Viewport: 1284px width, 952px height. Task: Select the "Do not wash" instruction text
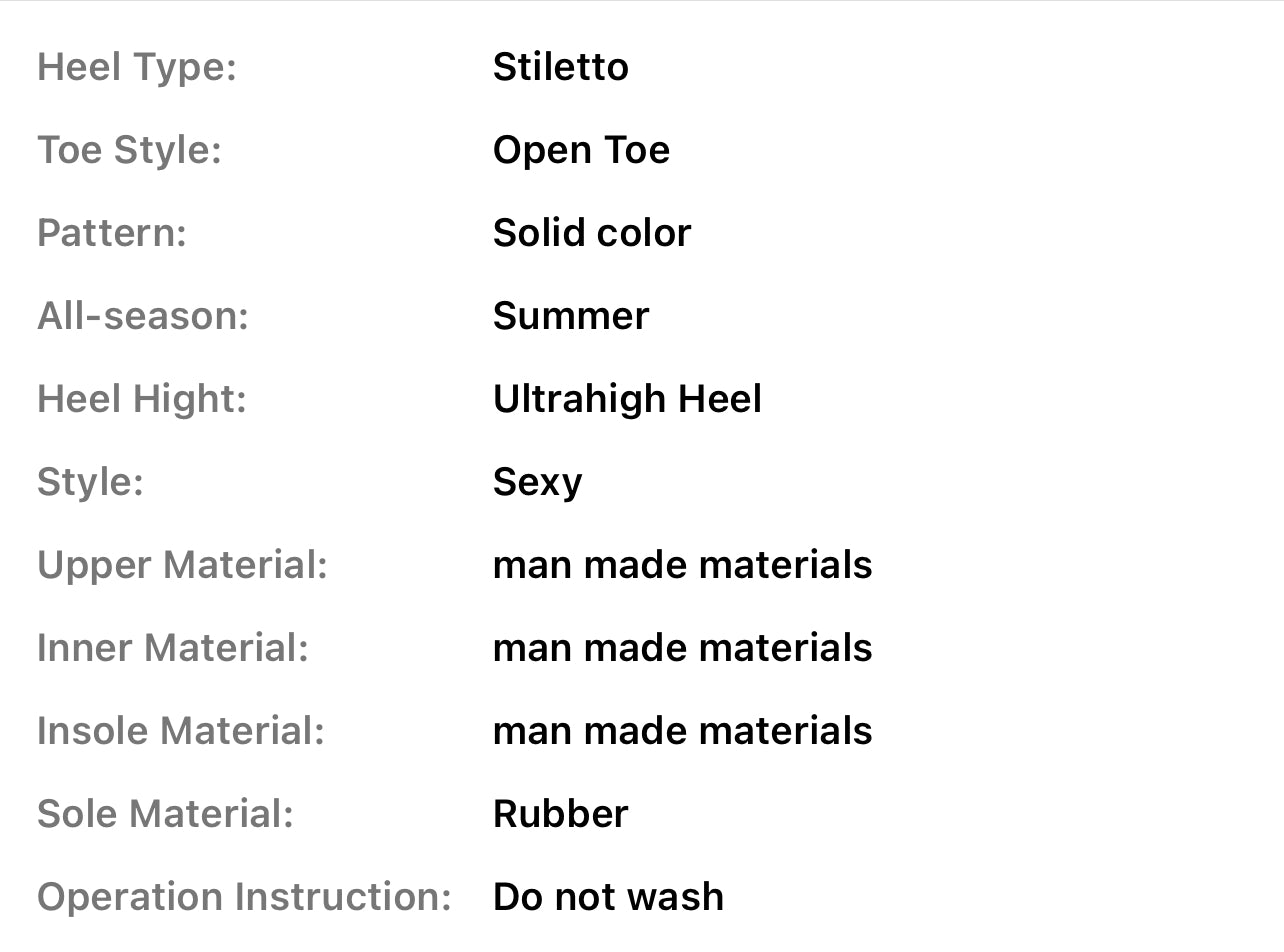608,898
